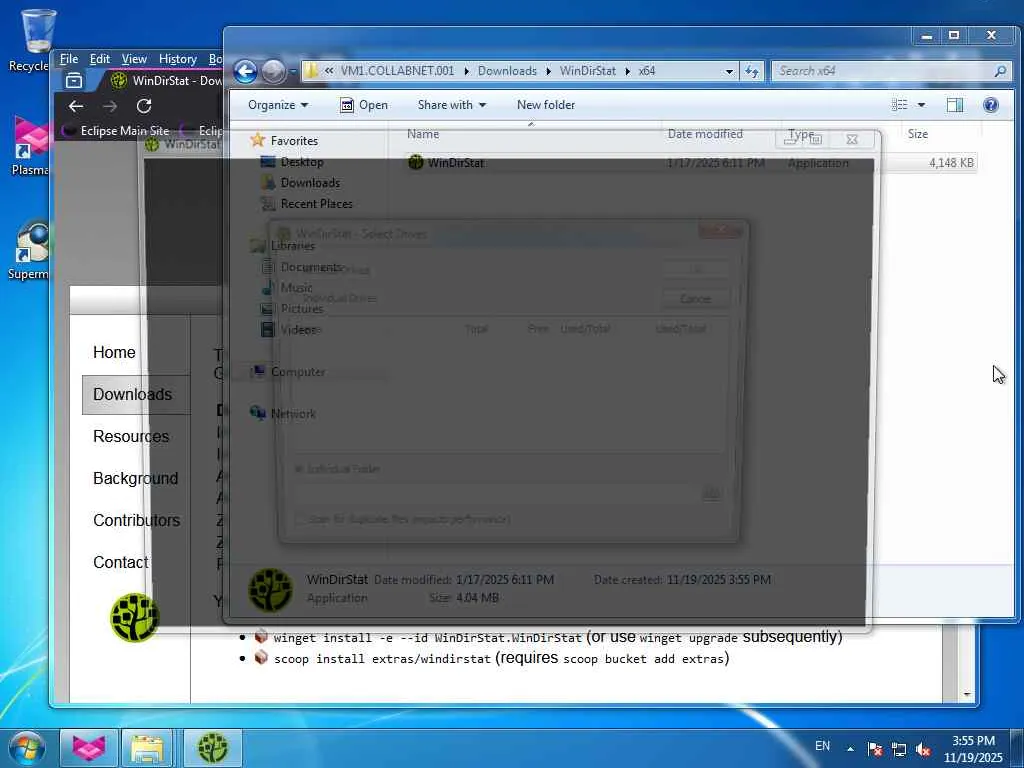Click the EN language indicator
This screenshot has width=1024, height=768.
point(822,746)
